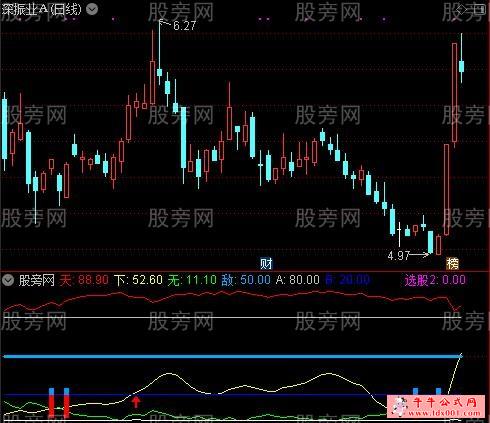The height and width of the screenshot is (423, 490).
Task: Select the 无: 11.10 indicator label
Action: [192, 280]
